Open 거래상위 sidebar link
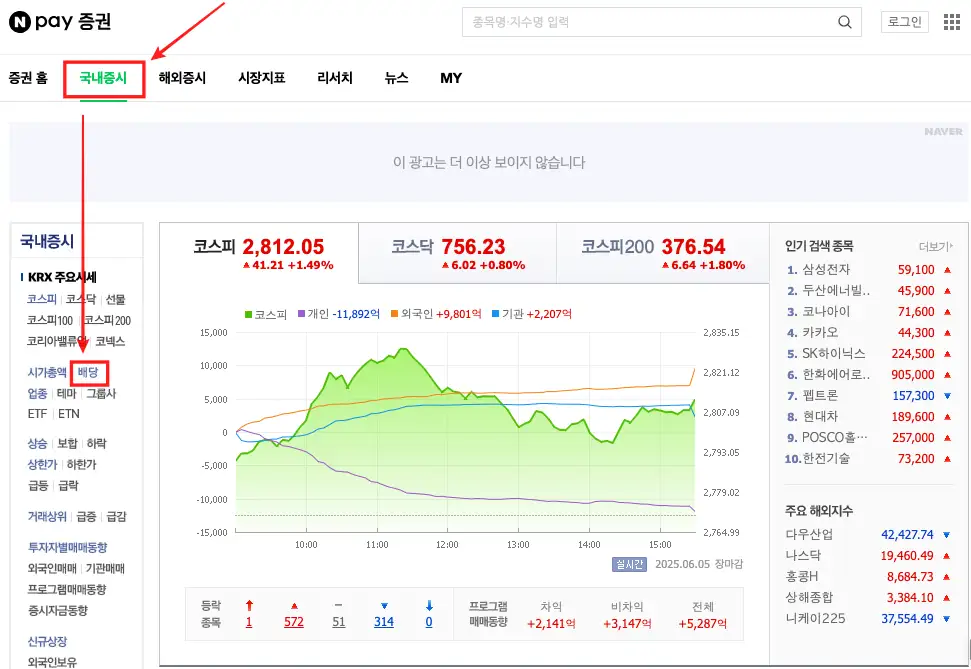Viewport: 971px width, 669px height. [47, 517]
